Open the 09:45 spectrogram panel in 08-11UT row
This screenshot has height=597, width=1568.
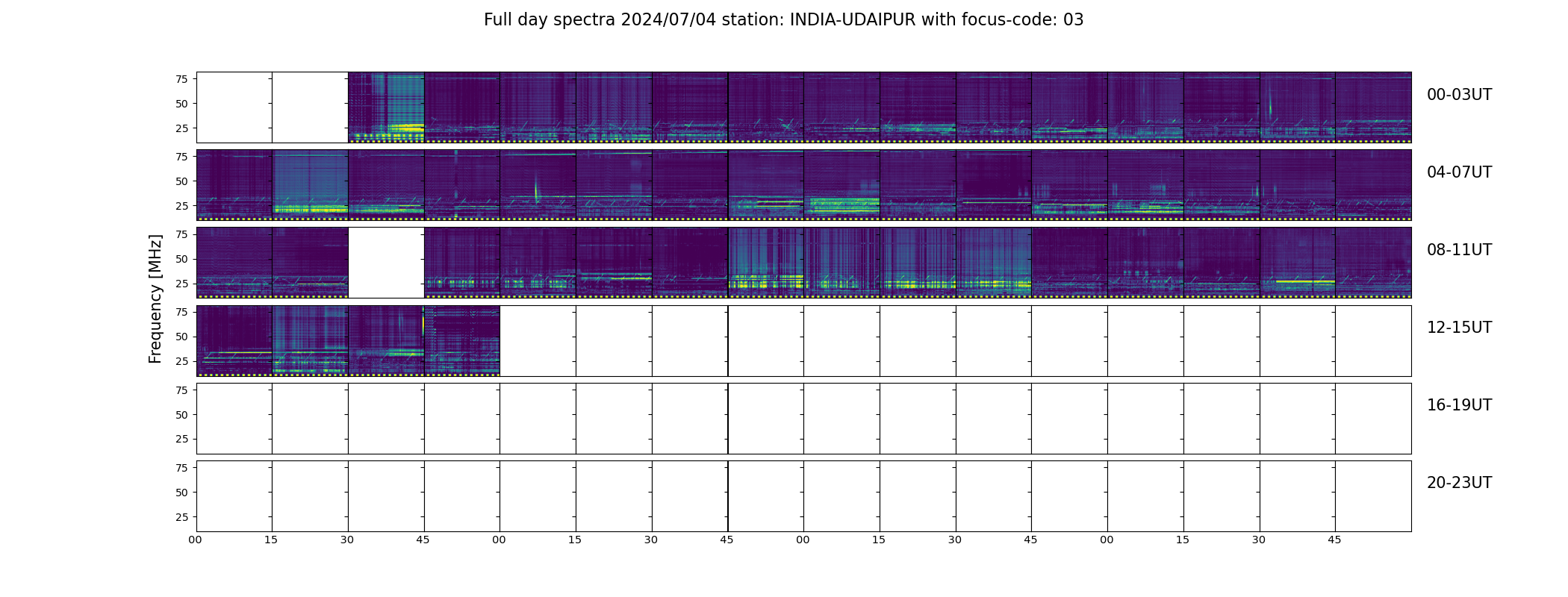[x=765, y=263]
